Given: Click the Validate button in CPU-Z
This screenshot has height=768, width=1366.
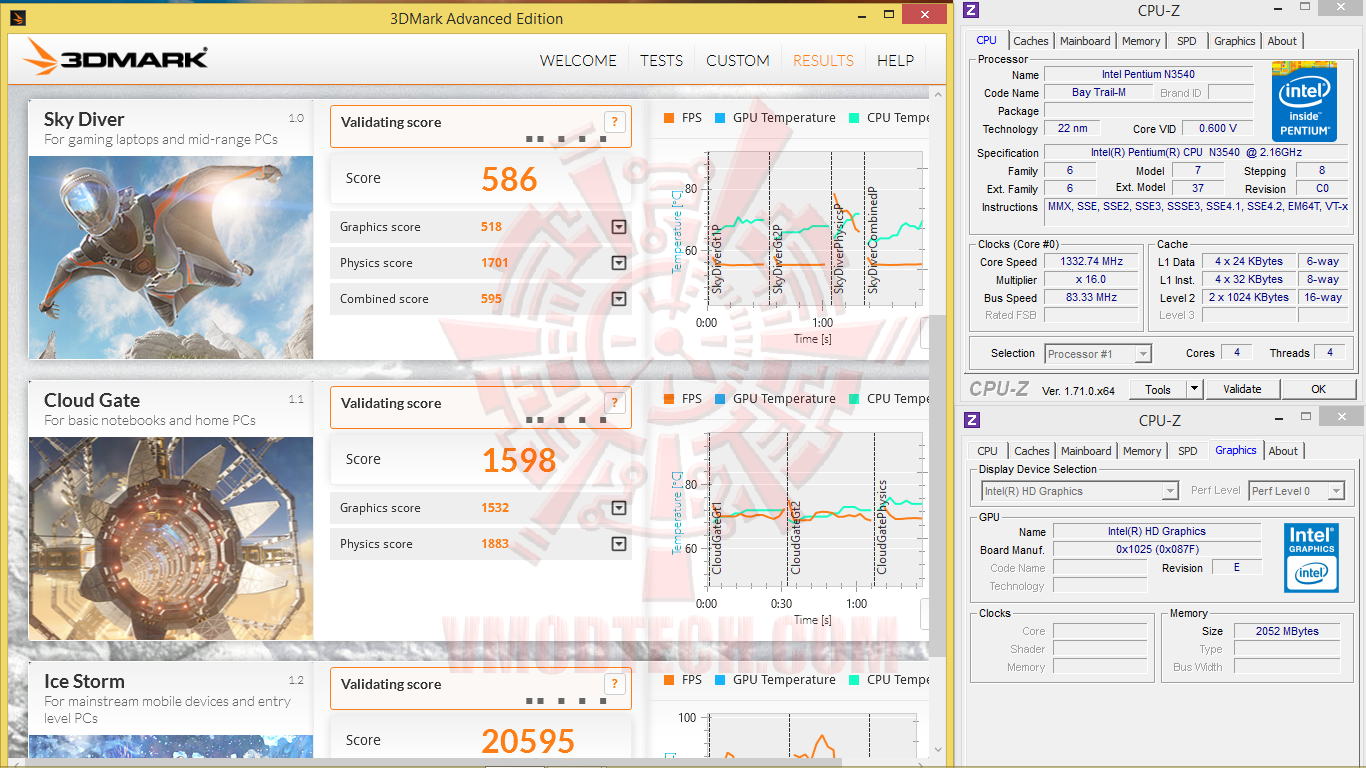Looking at the screenshot, I should click(x=1242, y=389).
